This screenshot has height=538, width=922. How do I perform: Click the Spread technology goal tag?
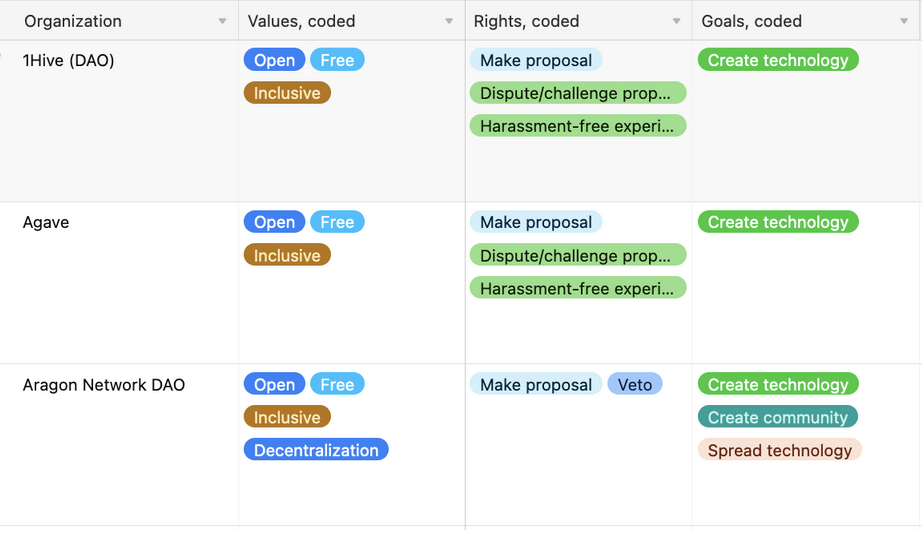pyautogui.click(x=780, y=450)
